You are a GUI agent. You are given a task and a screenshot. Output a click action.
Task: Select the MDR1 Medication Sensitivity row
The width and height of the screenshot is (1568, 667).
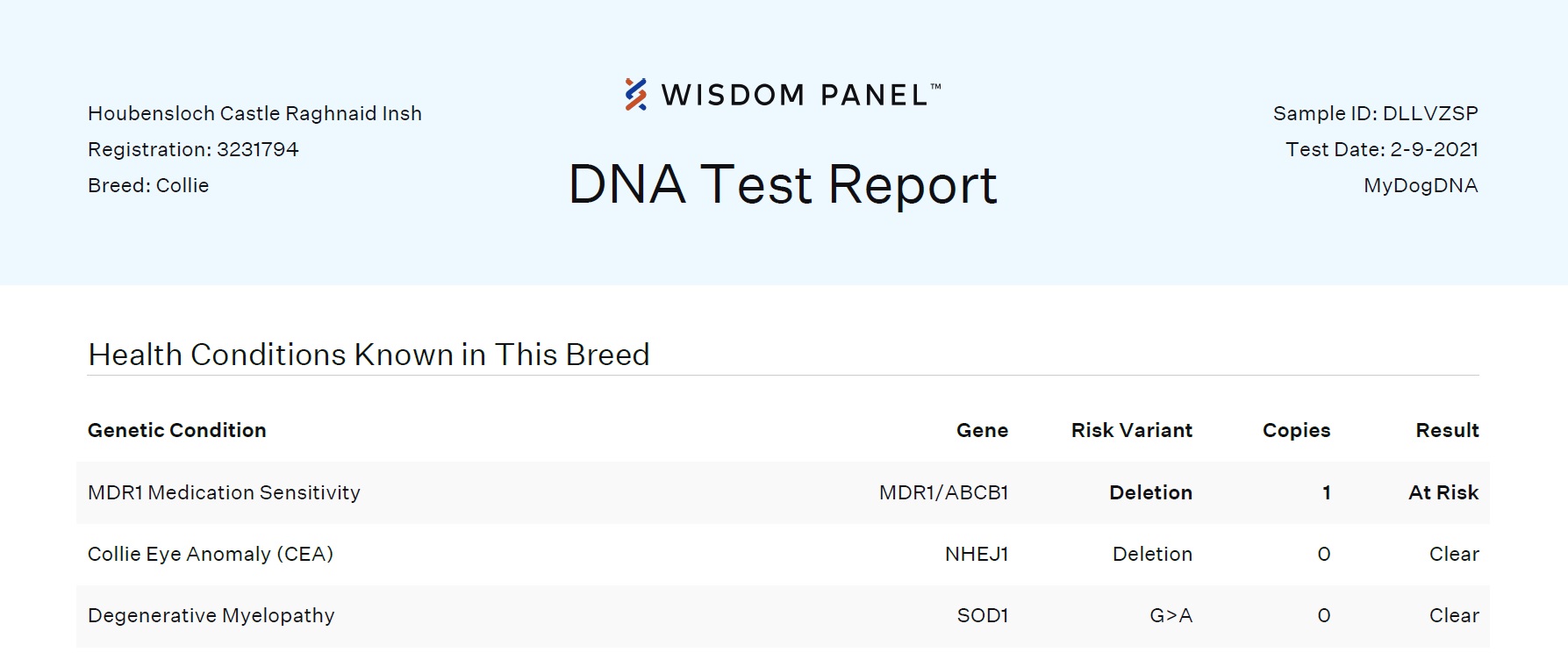783,492
